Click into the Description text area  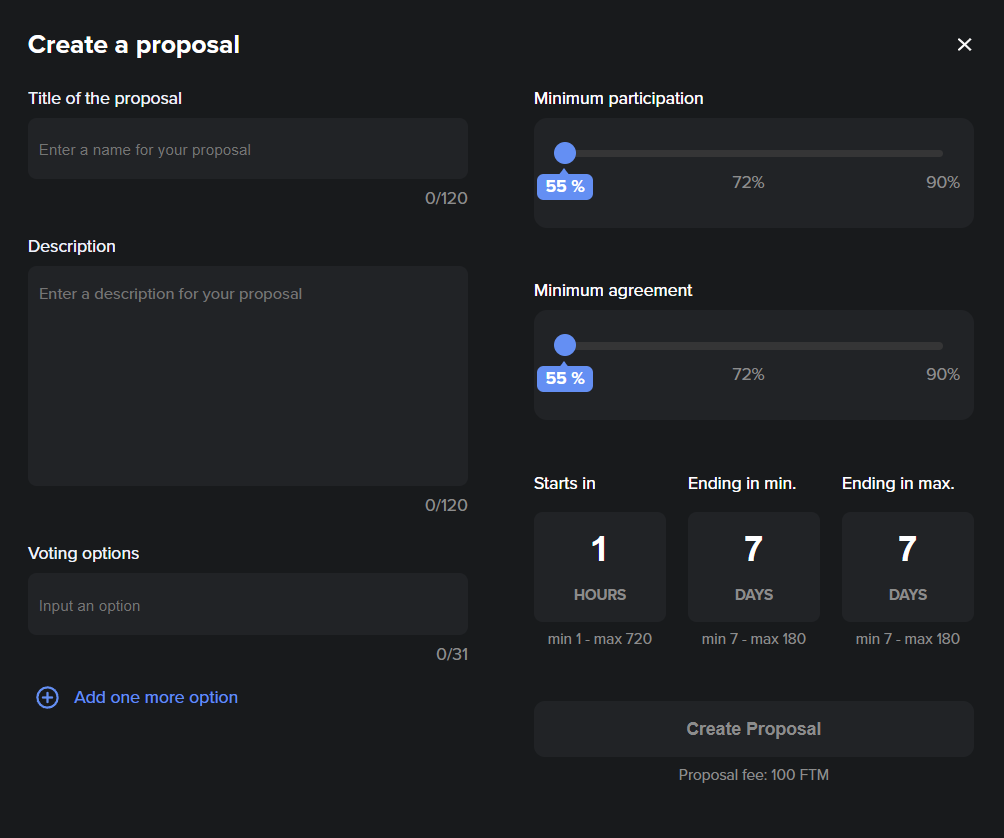click(x=247, y=375)
